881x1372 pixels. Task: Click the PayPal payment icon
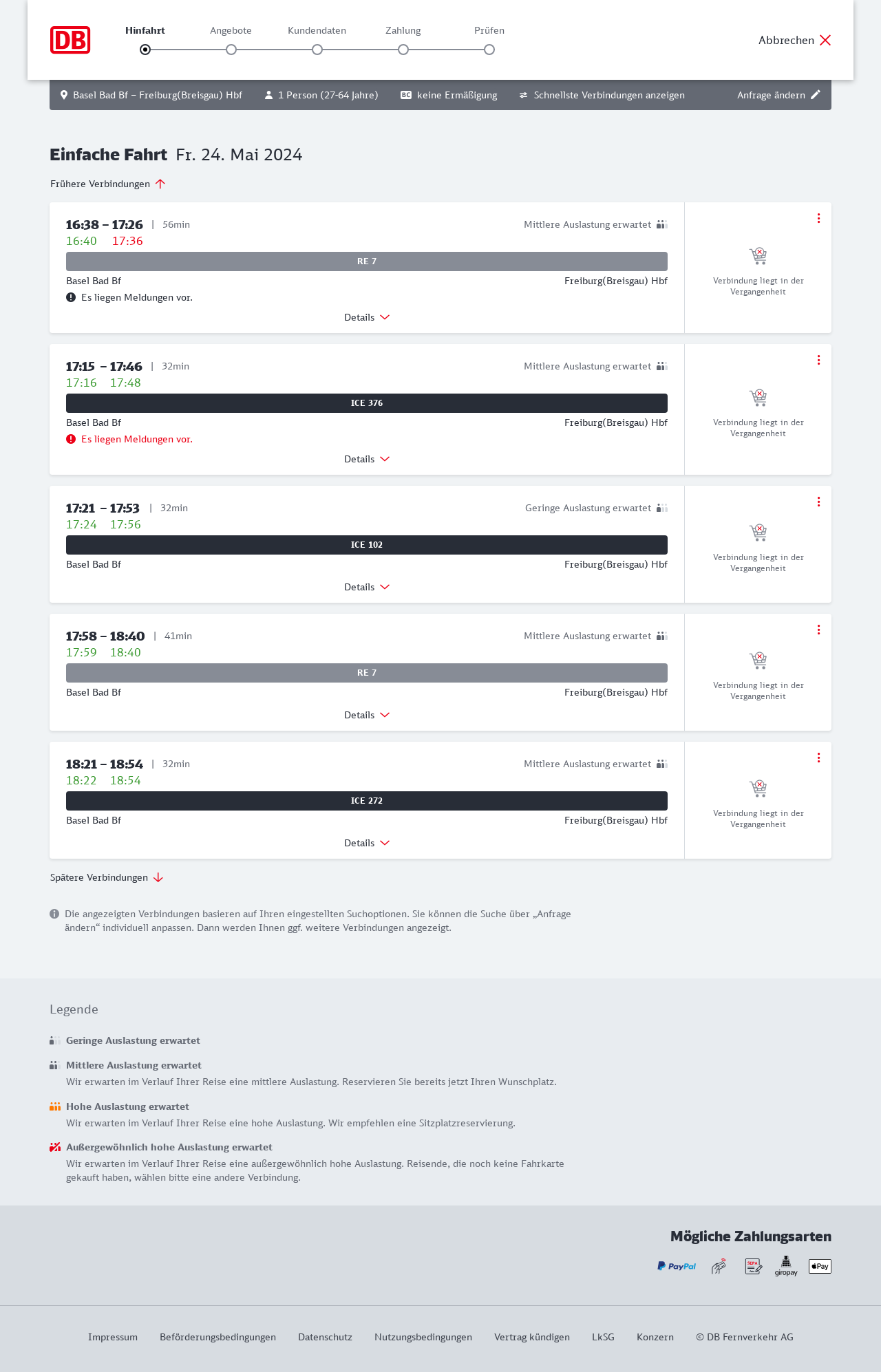(x=676, y=1266)
